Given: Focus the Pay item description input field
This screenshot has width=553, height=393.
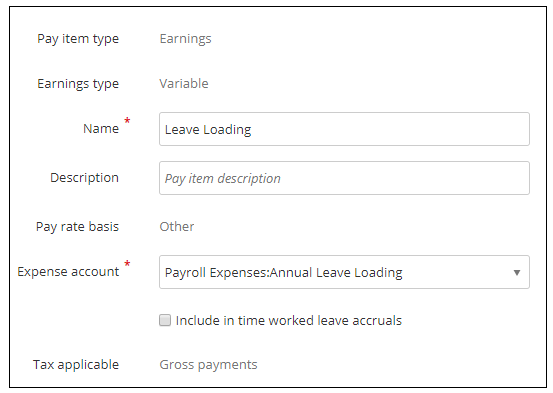Looking at the screenshot, I should tap(344, 178).
